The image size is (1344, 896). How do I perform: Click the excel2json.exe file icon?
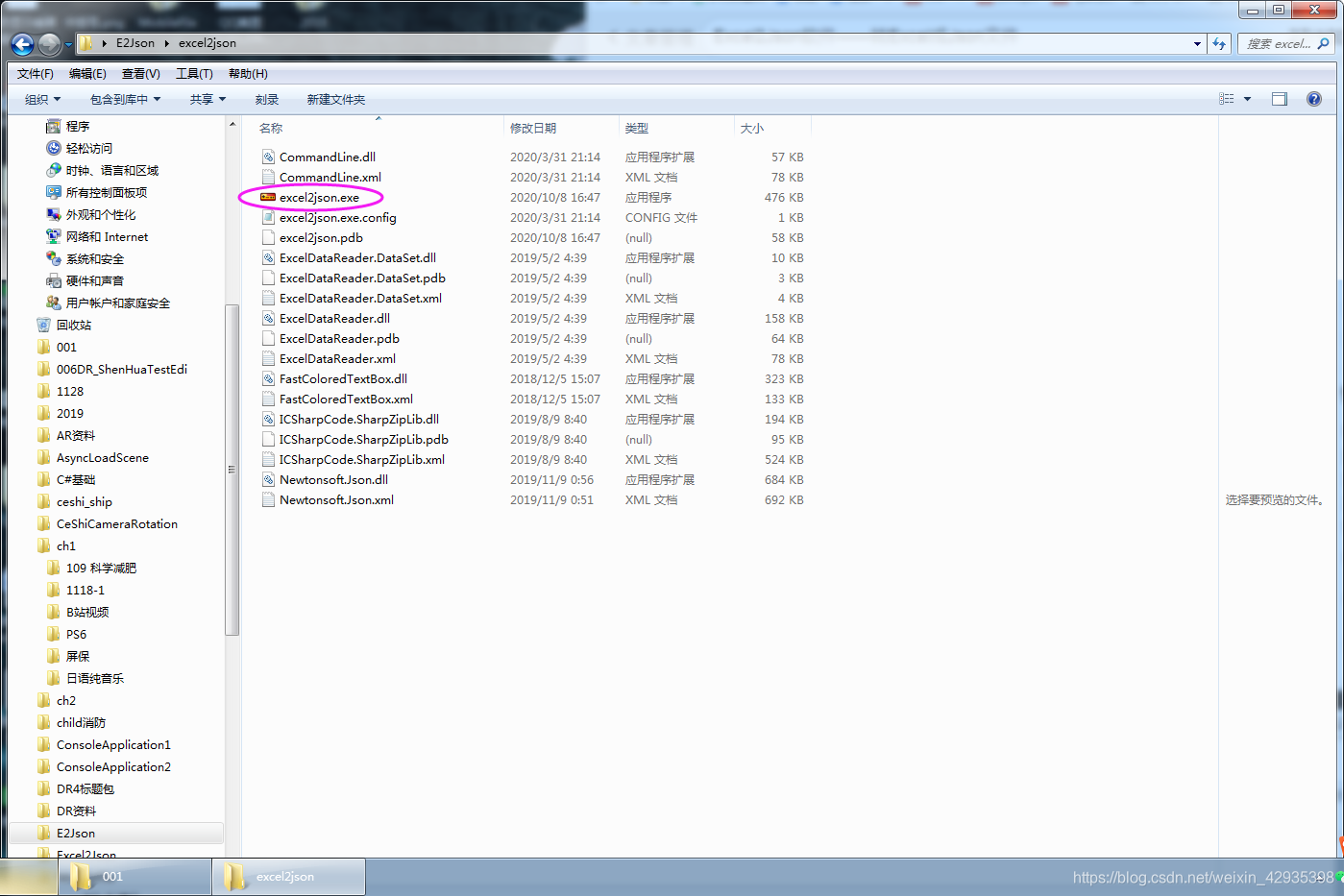tap(268, 197)
